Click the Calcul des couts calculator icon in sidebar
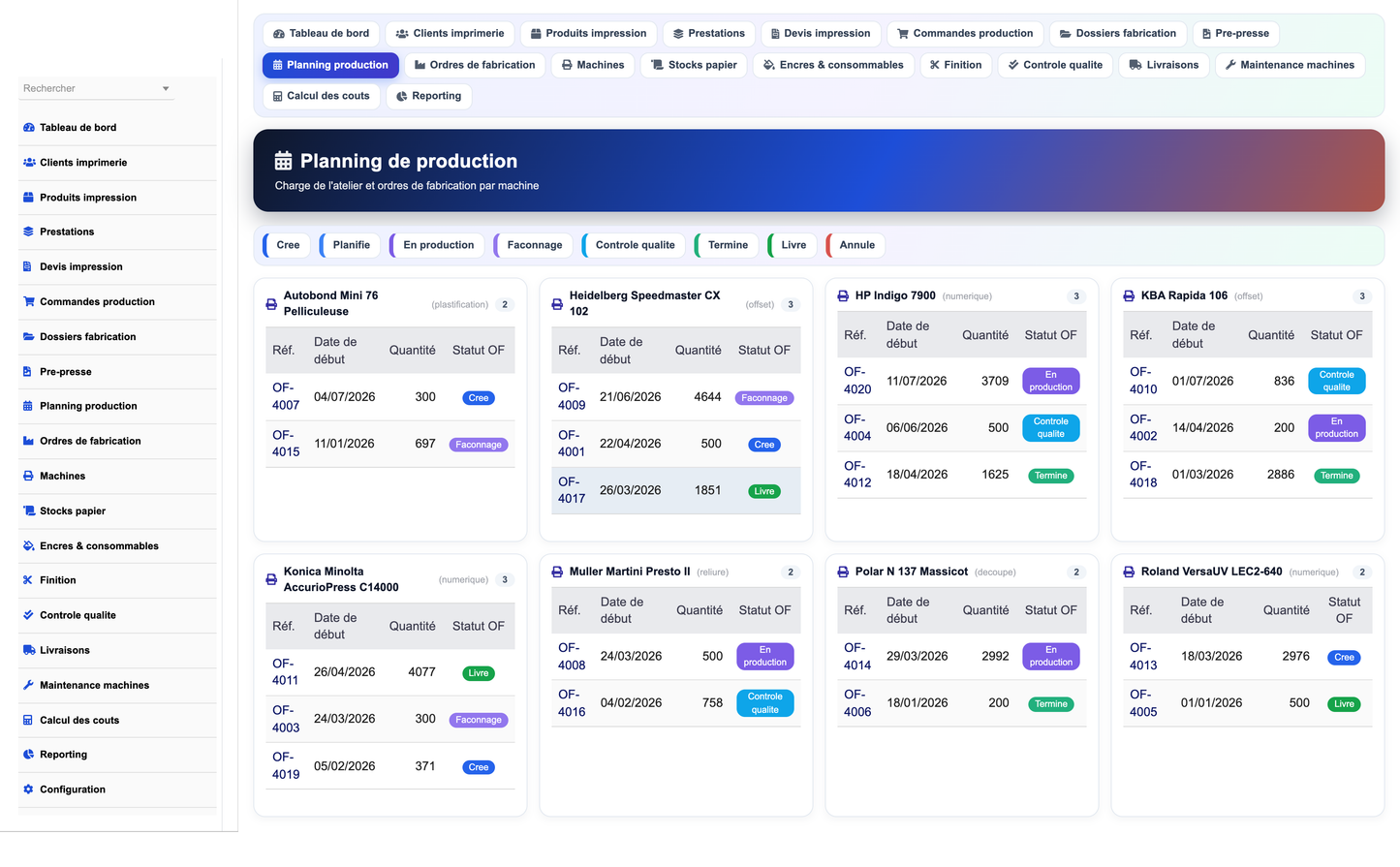 click(28, 721)
